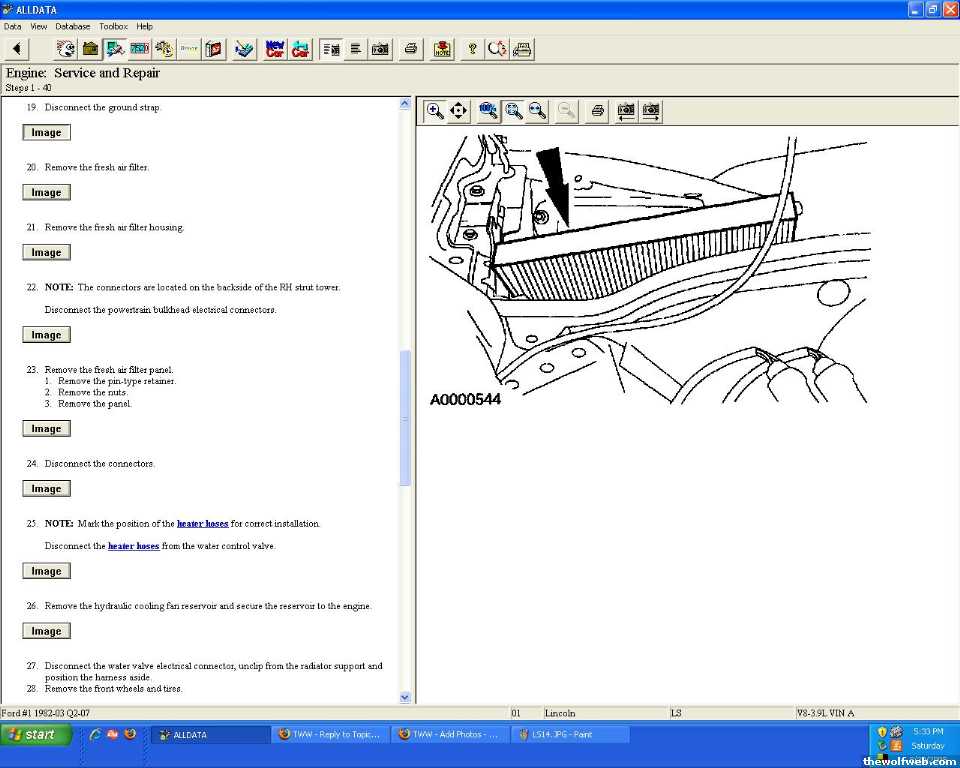The image size is (960, 768).
Task: Open the Windows Start menu
Action: click(36, 735)
